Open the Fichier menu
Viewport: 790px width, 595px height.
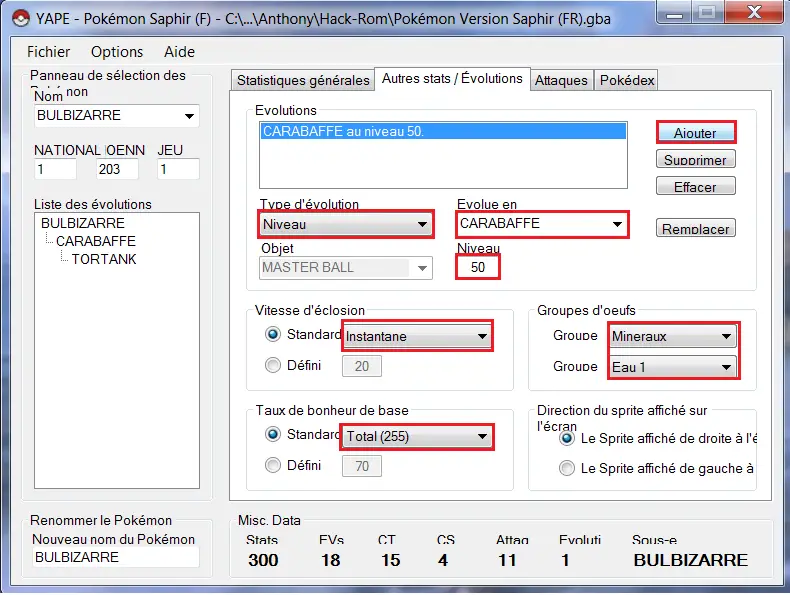tap(48, 52)
